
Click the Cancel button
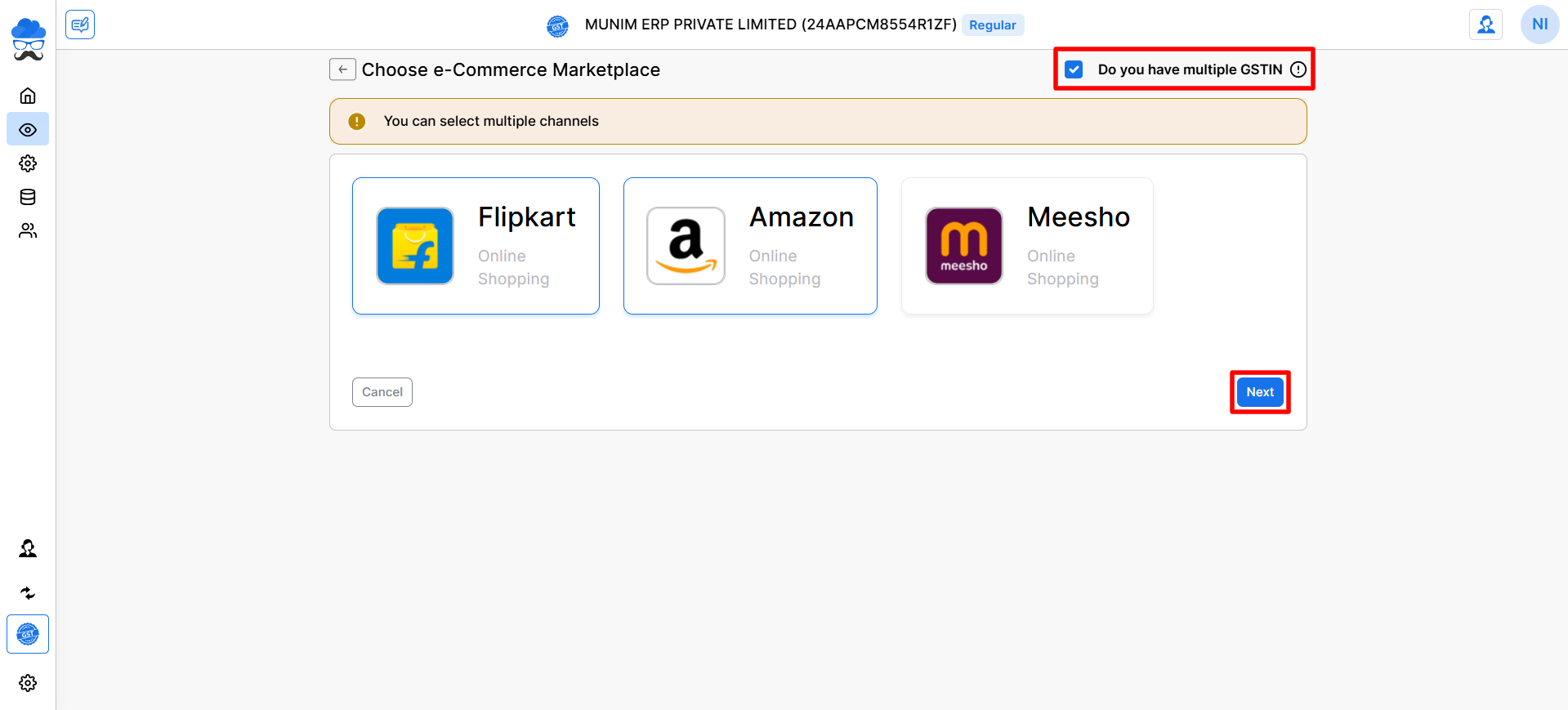click(382, 392)
